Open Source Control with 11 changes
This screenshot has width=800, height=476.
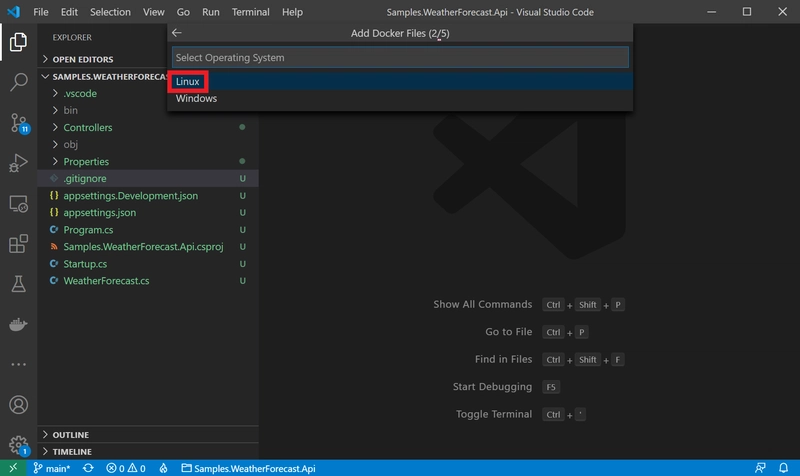pyautogui.click(x=19, y=123)
